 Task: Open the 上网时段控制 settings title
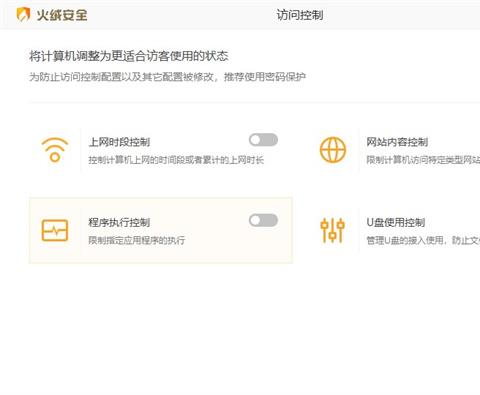[x=119, y=142]
